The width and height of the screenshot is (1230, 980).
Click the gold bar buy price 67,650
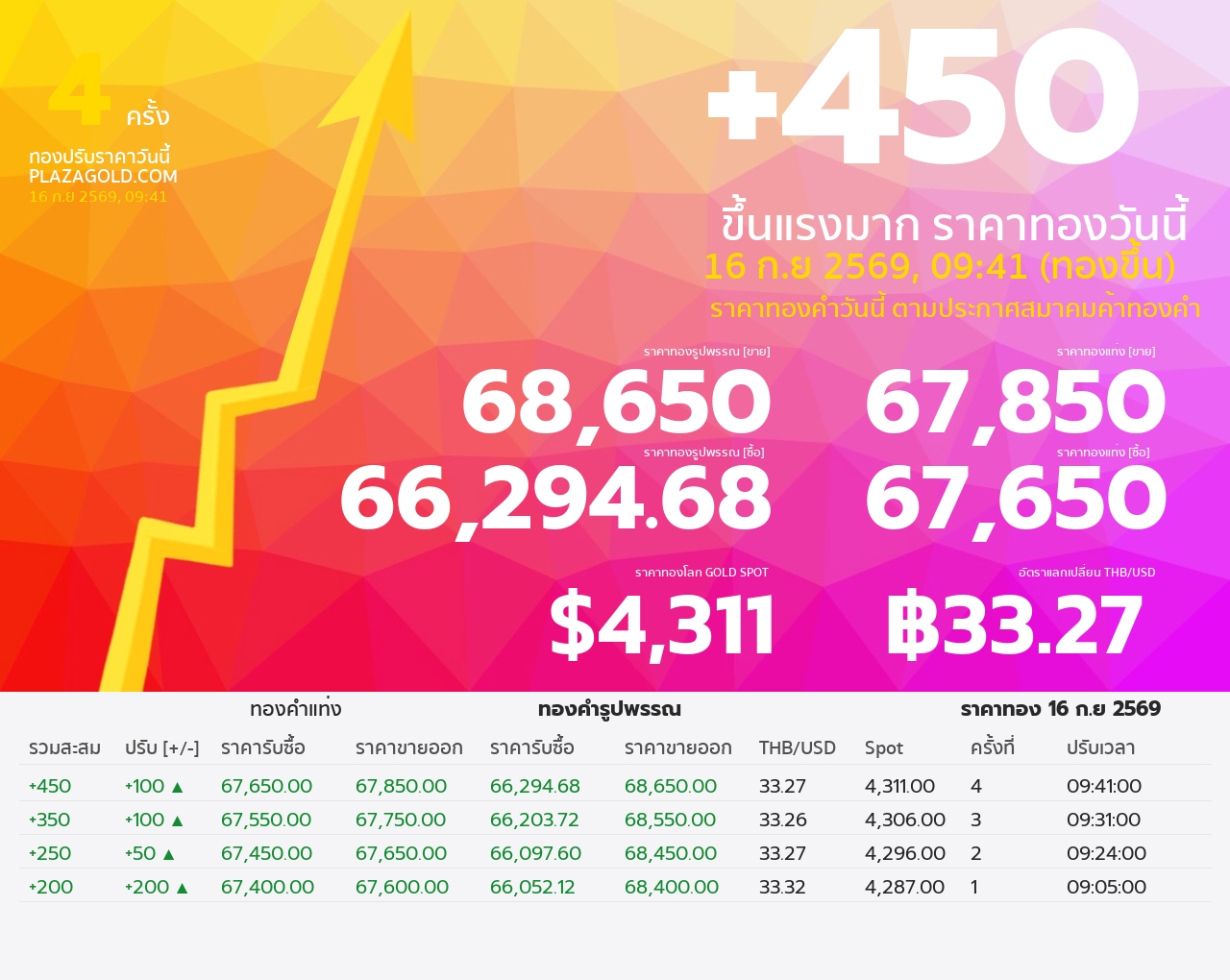pos(1015,500)
